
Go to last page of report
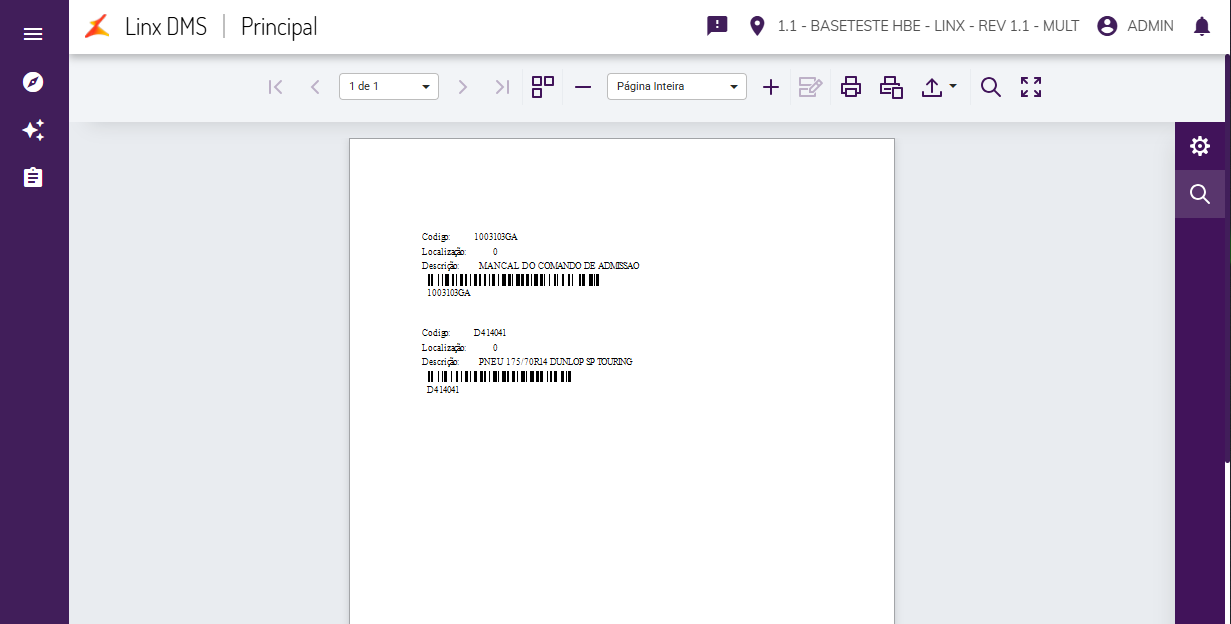[x=502, y=87]
